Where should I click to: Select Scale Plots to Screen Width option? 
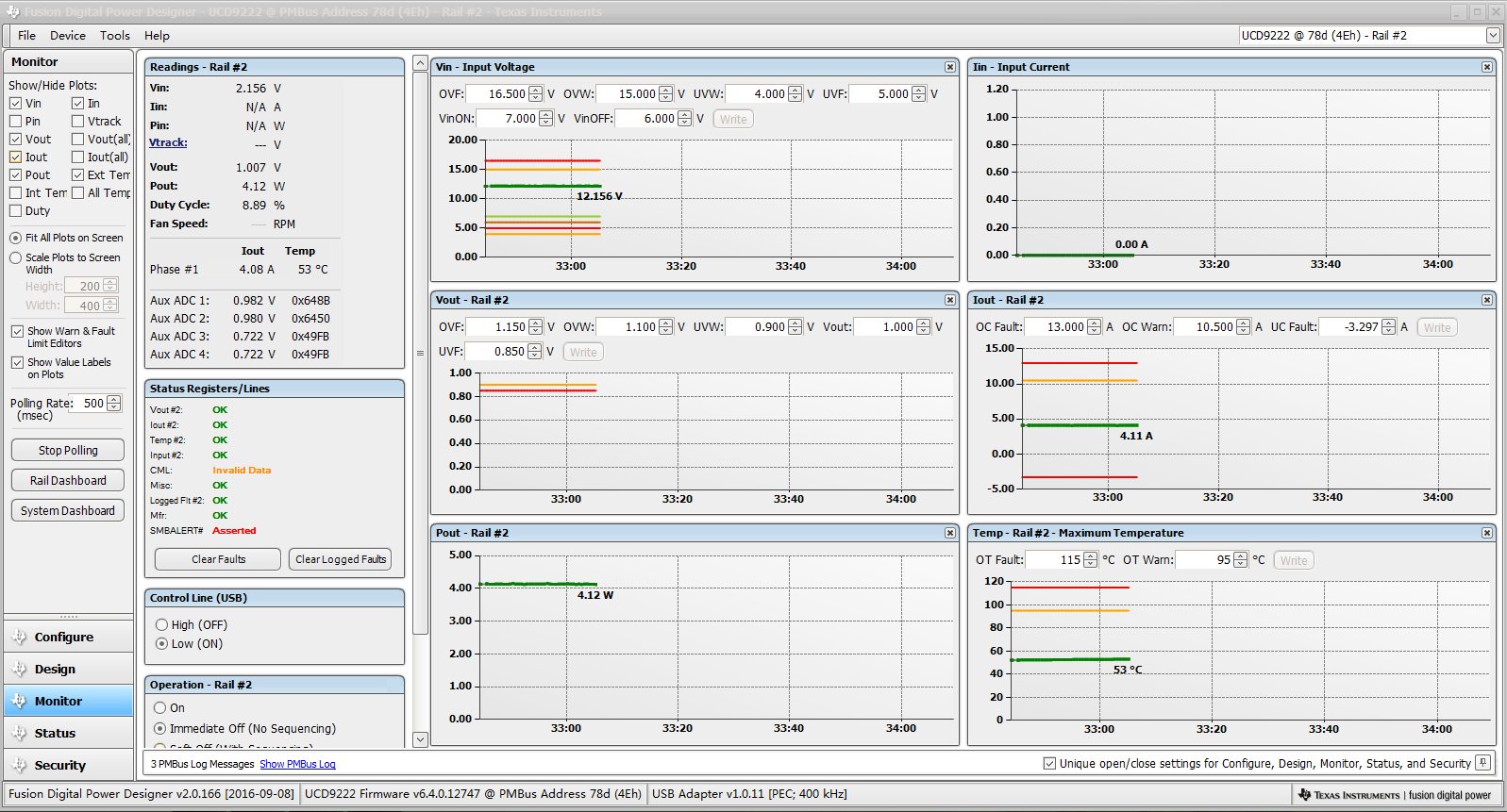coord(15,257)
